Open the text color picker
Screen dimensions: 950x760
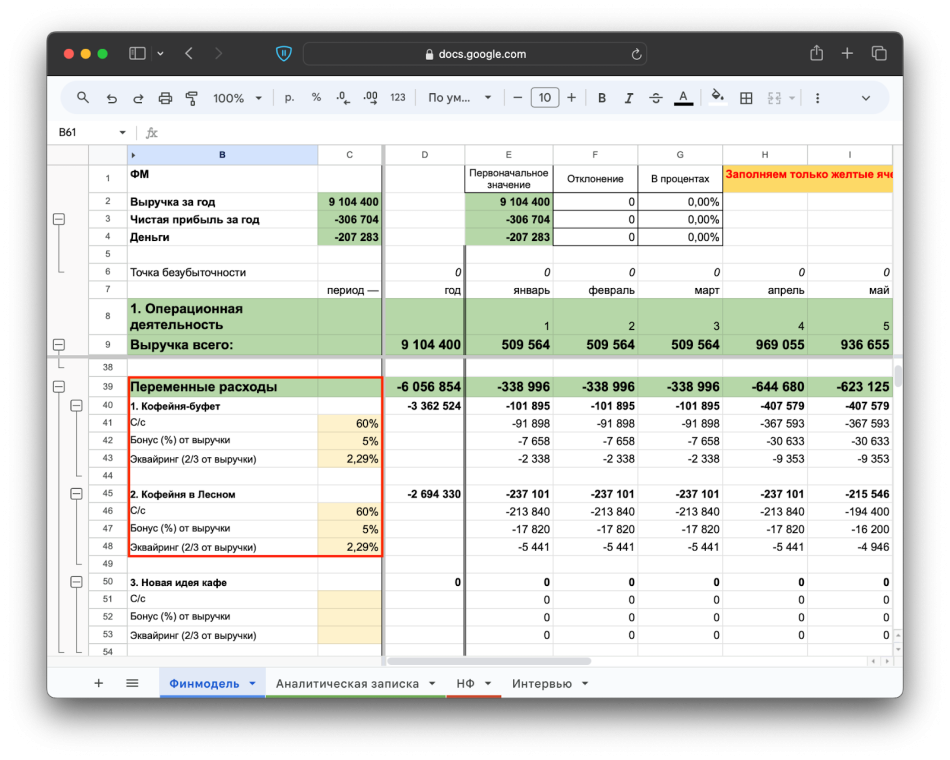(683, 98)
